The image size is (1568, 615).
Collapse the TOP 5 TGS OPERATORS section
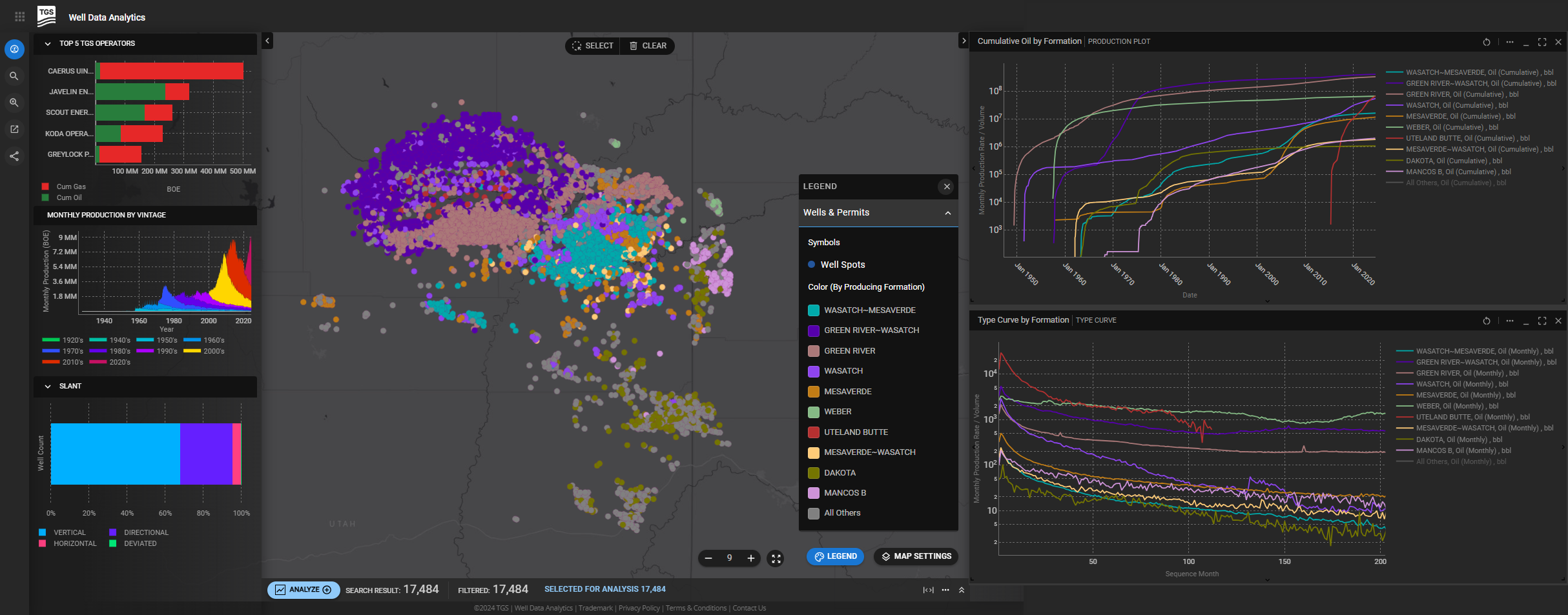tap(48, 44)
